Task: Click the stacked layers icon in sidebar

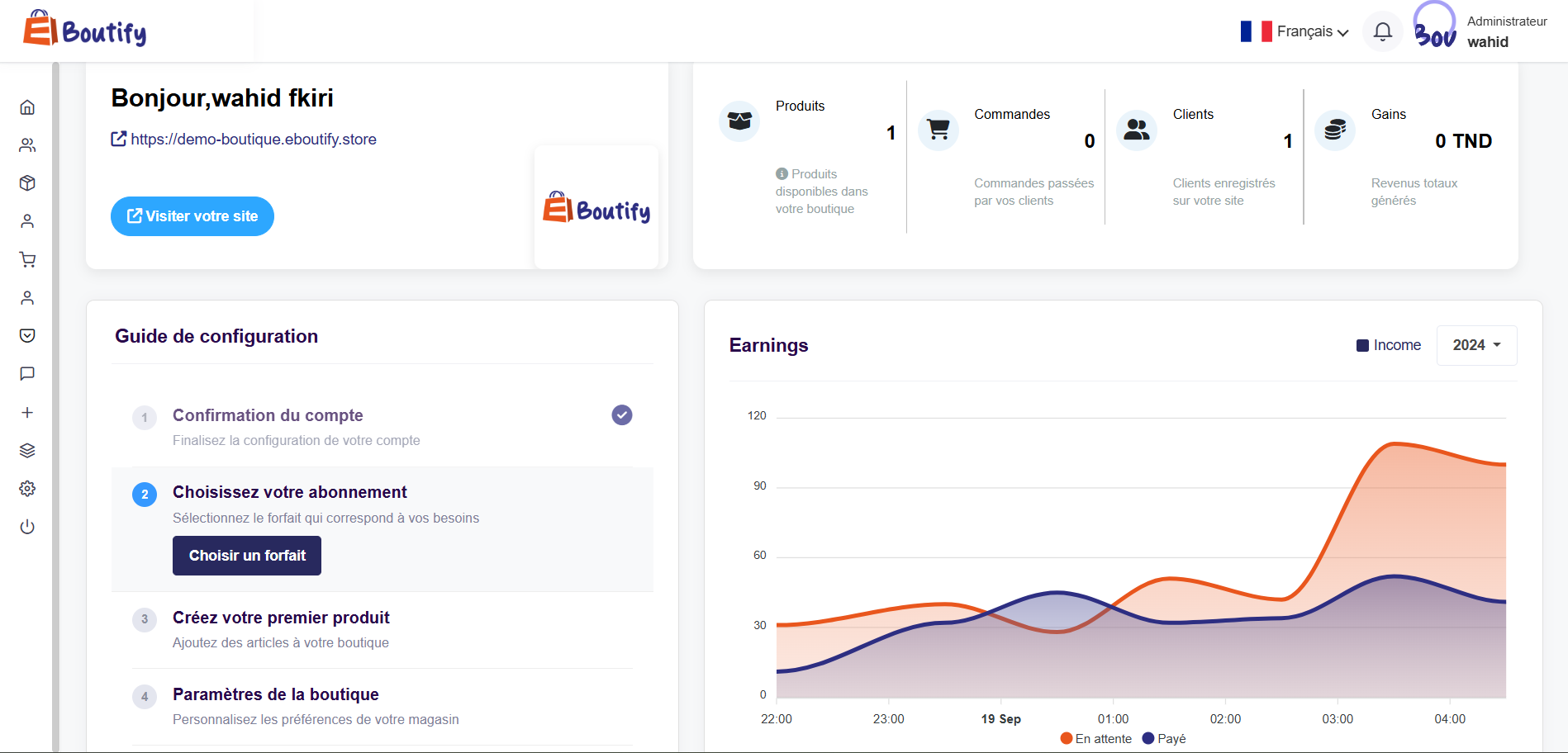Action: (x=27, y=451)
